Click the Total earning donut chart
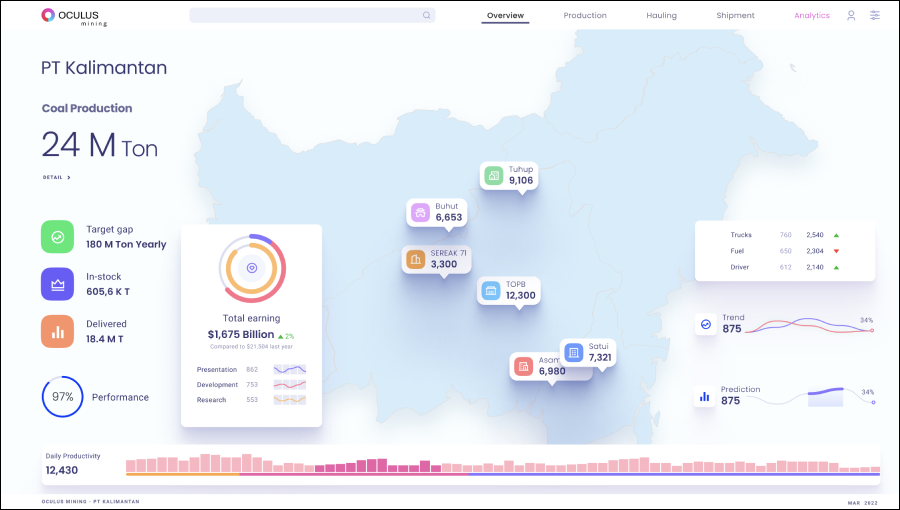900x510 pixels. pyautogui.click(x=252, y=268)
